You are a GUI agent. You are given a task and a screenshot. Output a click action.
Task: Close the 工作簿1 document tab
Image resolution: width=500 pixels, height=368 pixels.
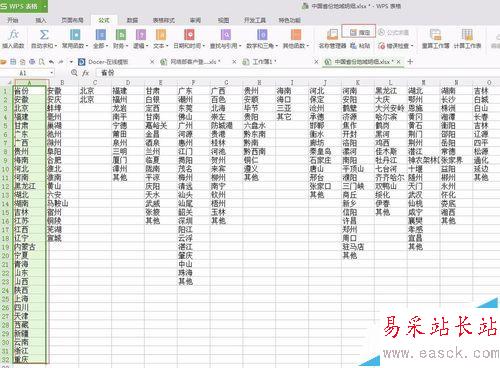click(x=316, y=62)
